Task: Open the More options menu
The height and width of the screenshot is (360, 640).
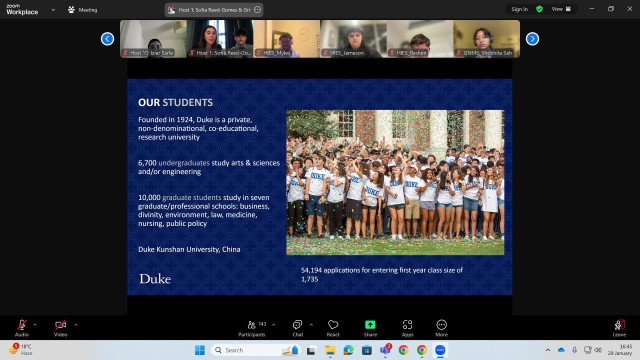Action: click(x=442, y=328)
